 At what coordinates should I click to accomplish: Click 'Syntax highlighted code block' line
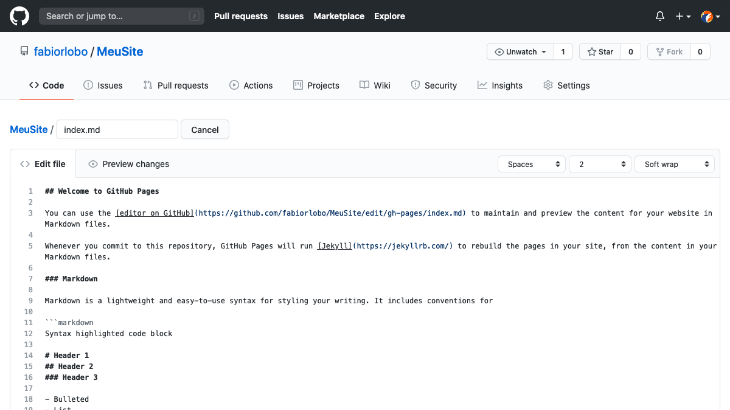[108, 334]
